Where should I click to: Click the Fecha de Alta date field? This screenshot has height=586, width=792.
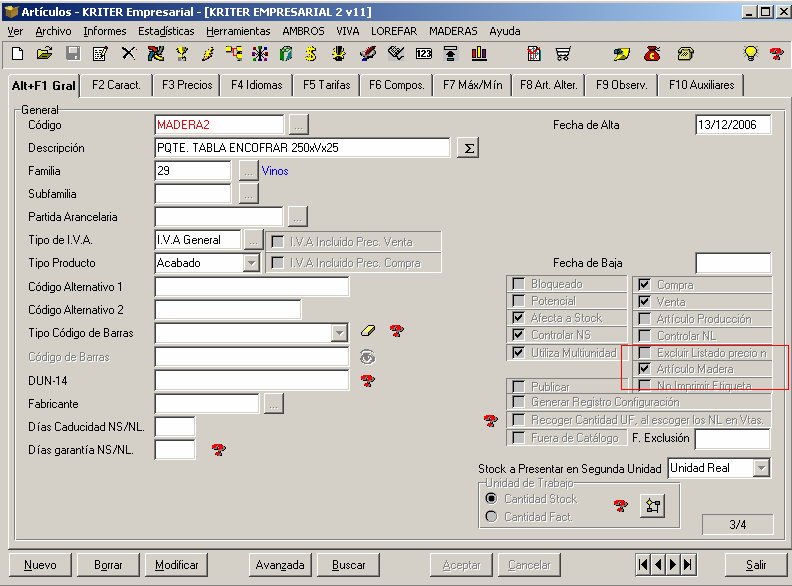[733, 125]
